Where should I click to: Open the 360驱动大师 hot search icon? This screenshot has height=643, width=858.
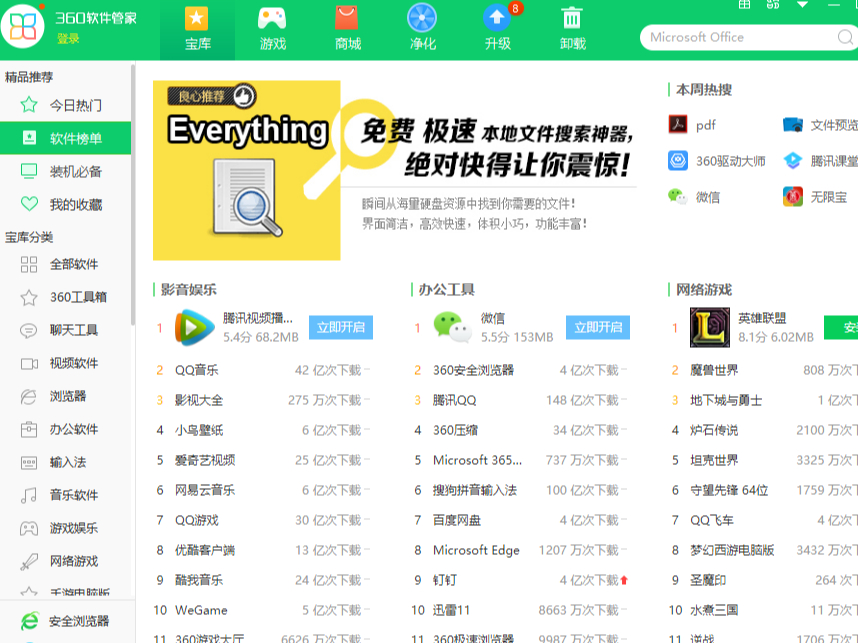tap(678, 161)
